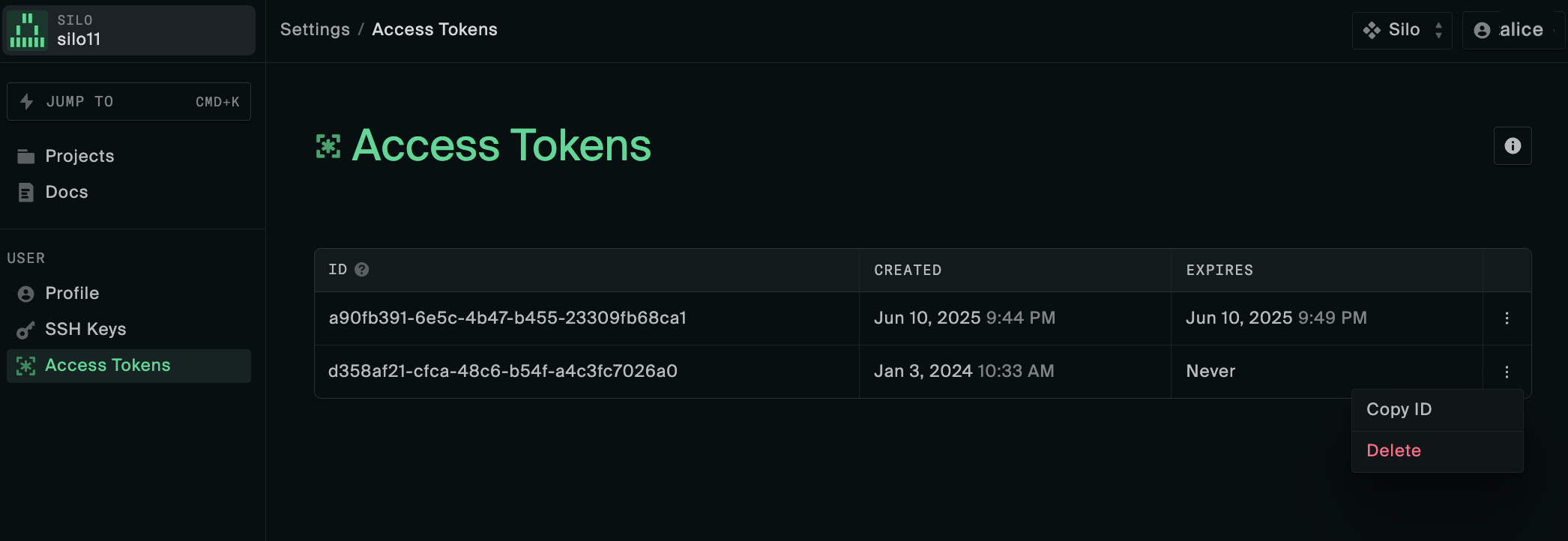The height and width of the screenshot is (541, 1568).
Task: Open the alice user menu
Action: pyautogui.click(x=1511, y=30)
